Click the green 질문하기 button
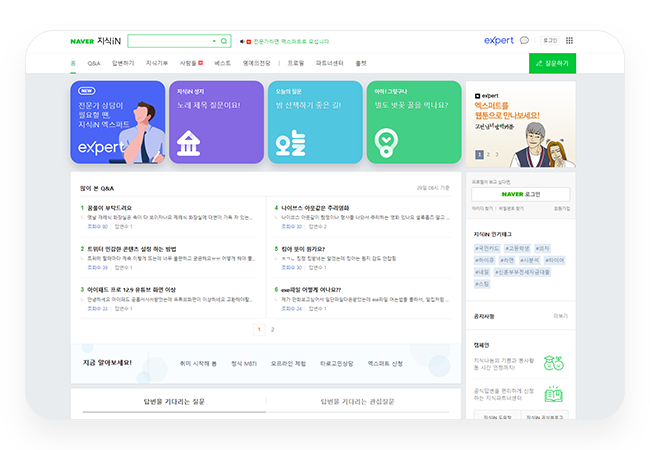The image size is (650, 450). (552, 63)
